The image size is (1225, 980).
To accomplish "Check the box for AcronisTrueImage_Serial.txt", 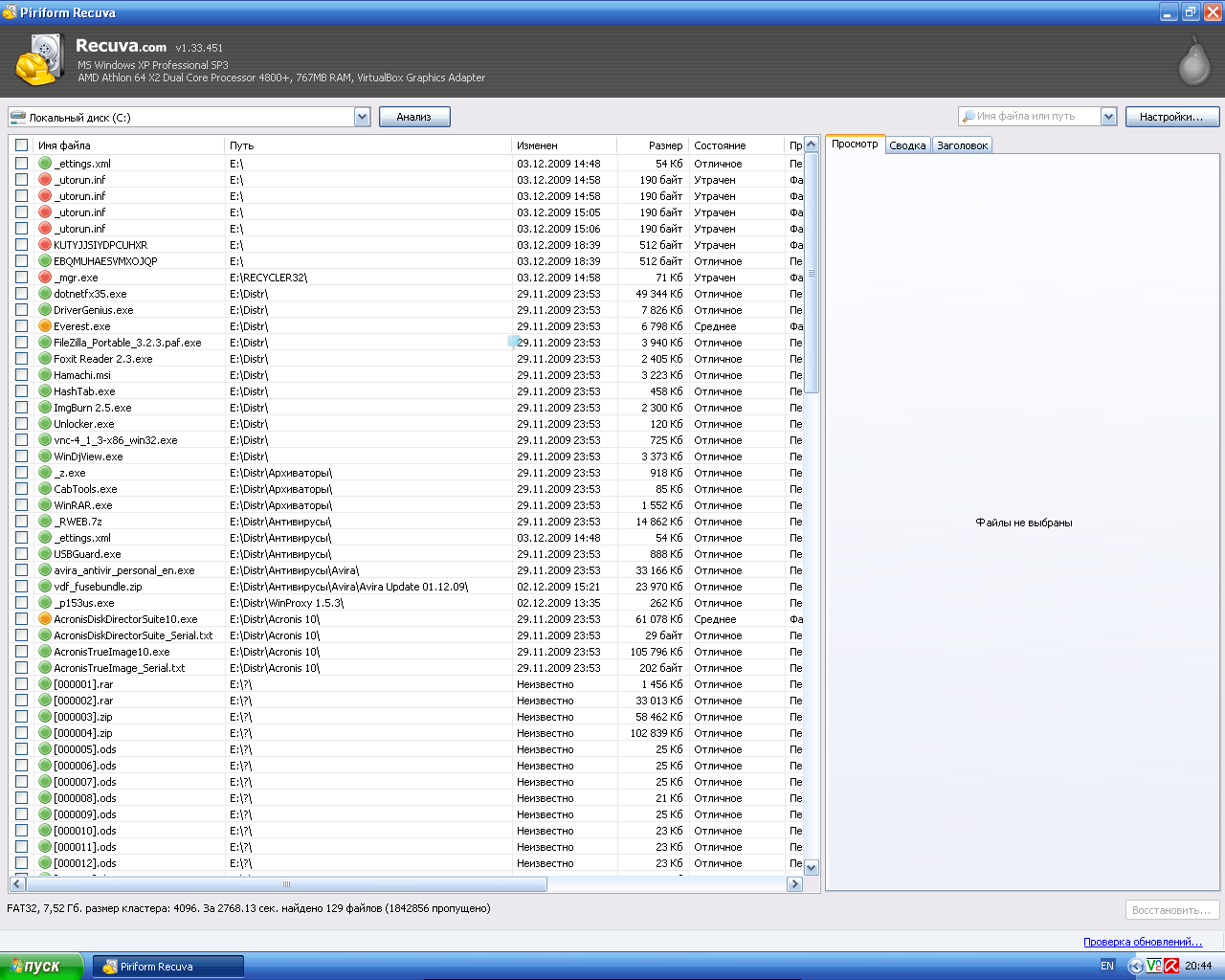I will coord(21,668).
